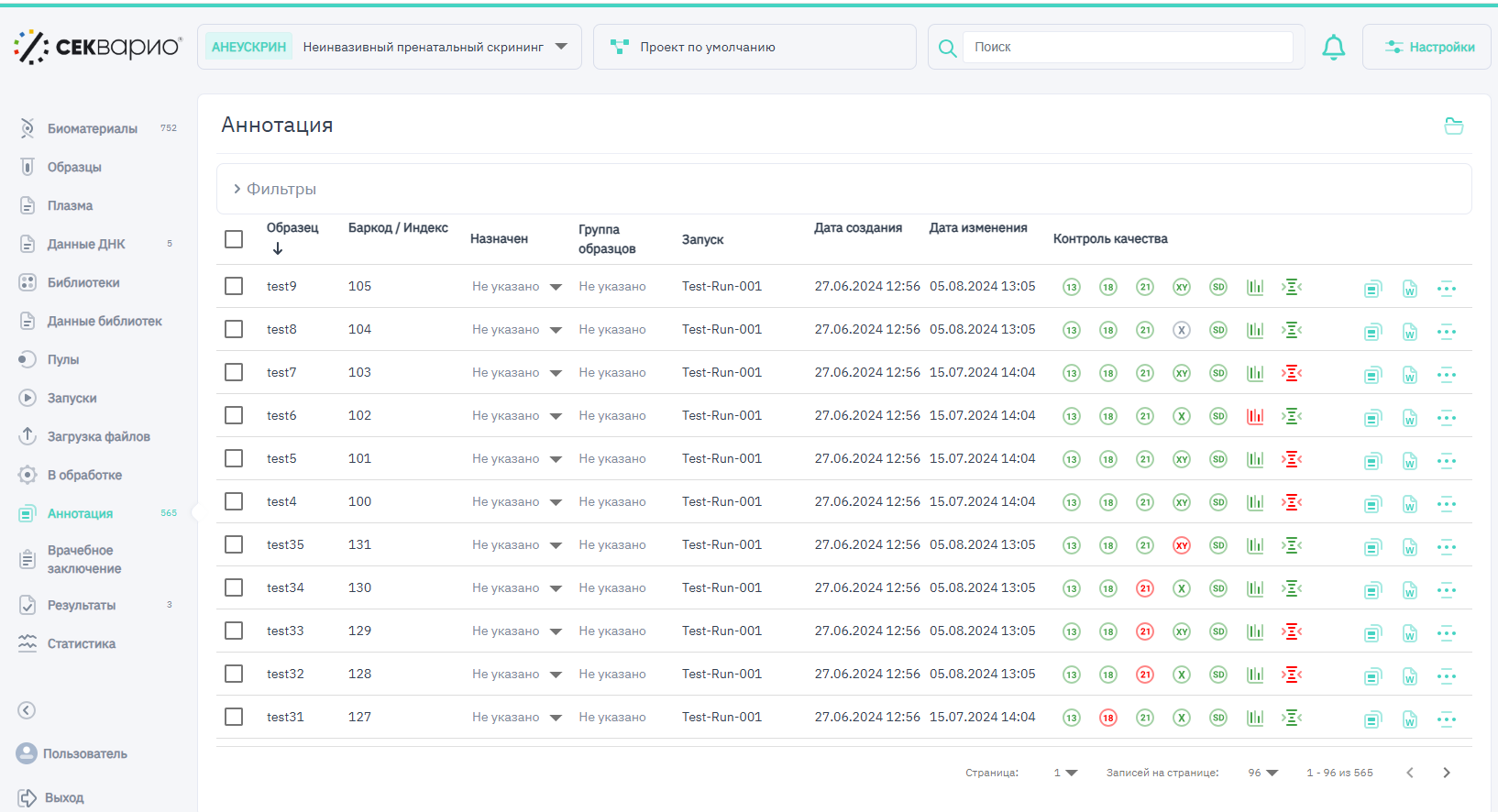The height and width of the screenshot is (812, 1498).
Task: Click the copy report icon for test7
Action: tap(1371, 375)
